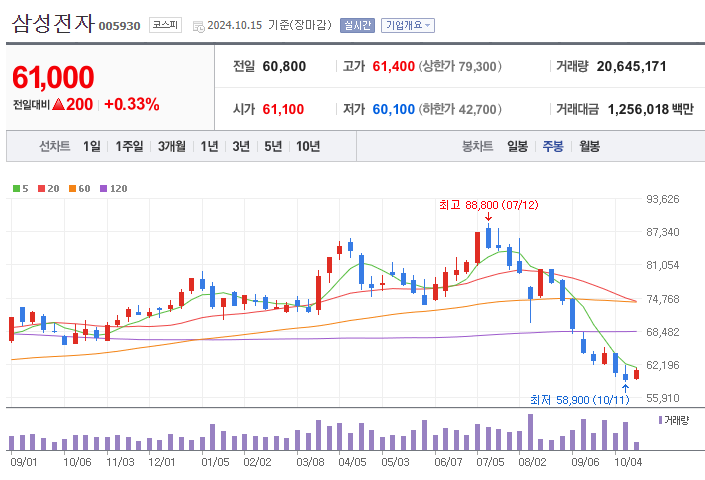
Task: Click the green 5 moving-average swatch
Action: 16,188
